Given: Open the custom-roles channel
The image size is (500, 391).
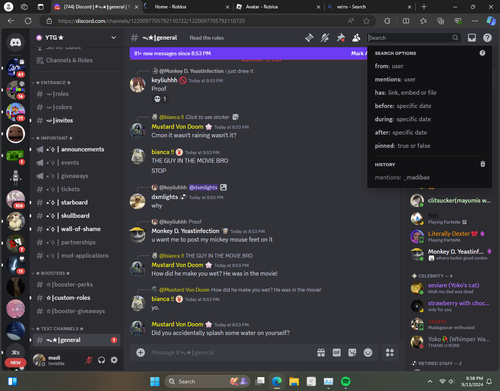Looking at the screenshot, I should coord(76,298).
